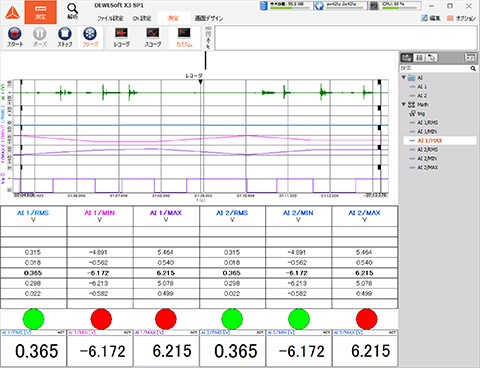Viewport: 480px width, 368px height.
Task: Click the channel search field
Action: [x=435, y=68]
